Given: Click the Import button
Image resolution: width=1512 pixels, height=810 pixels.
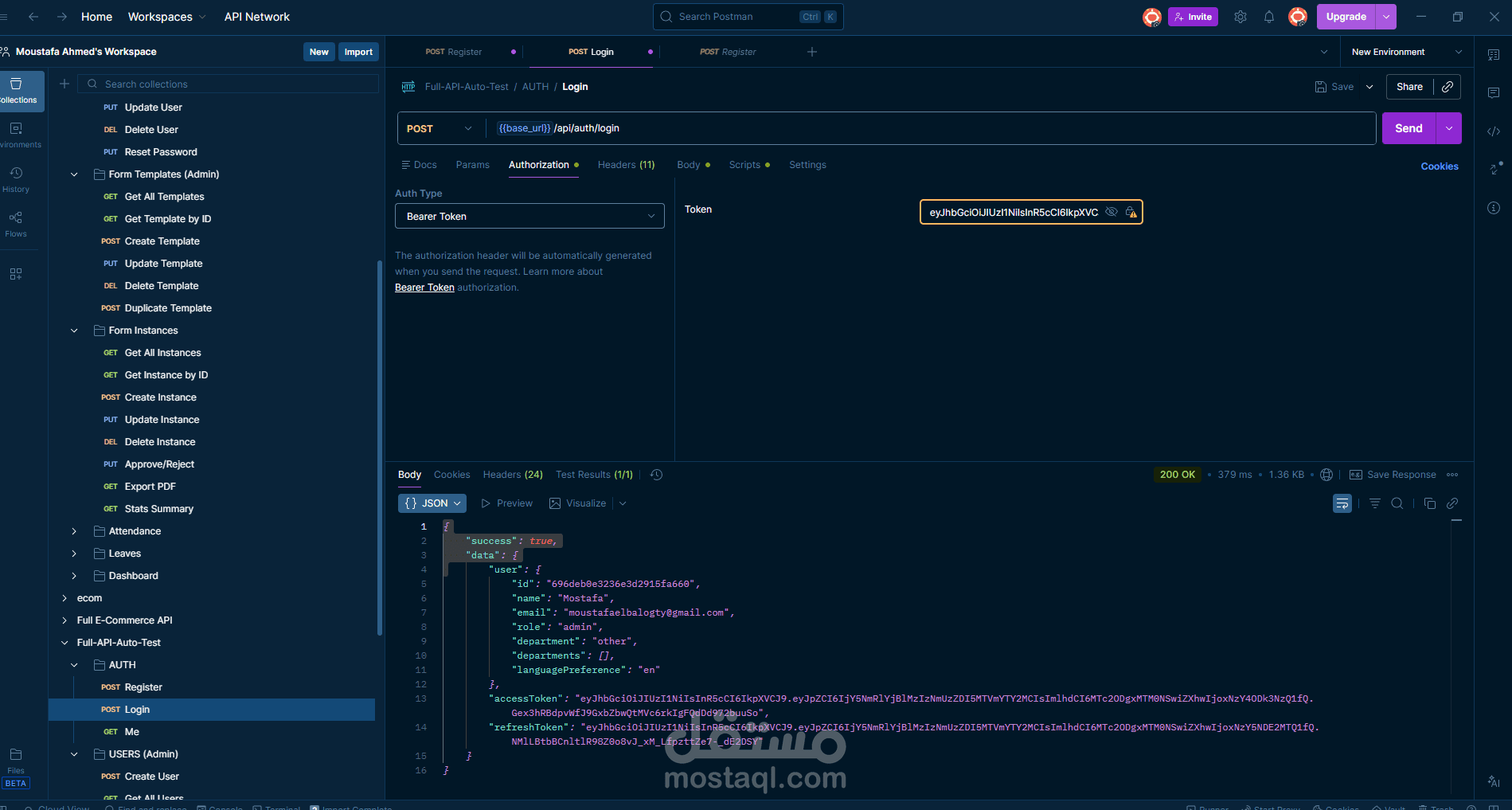Looking at the screenshot, I should (358, 52).
